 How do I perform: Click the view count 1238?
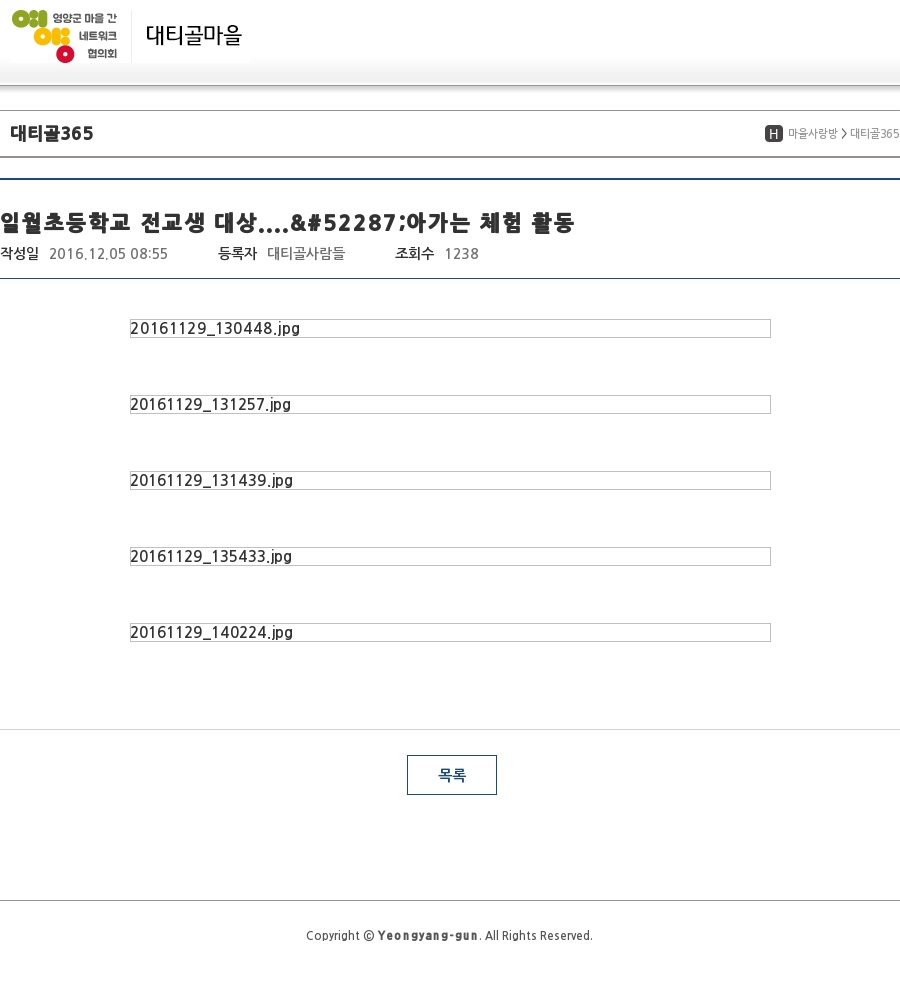(461, 254)
